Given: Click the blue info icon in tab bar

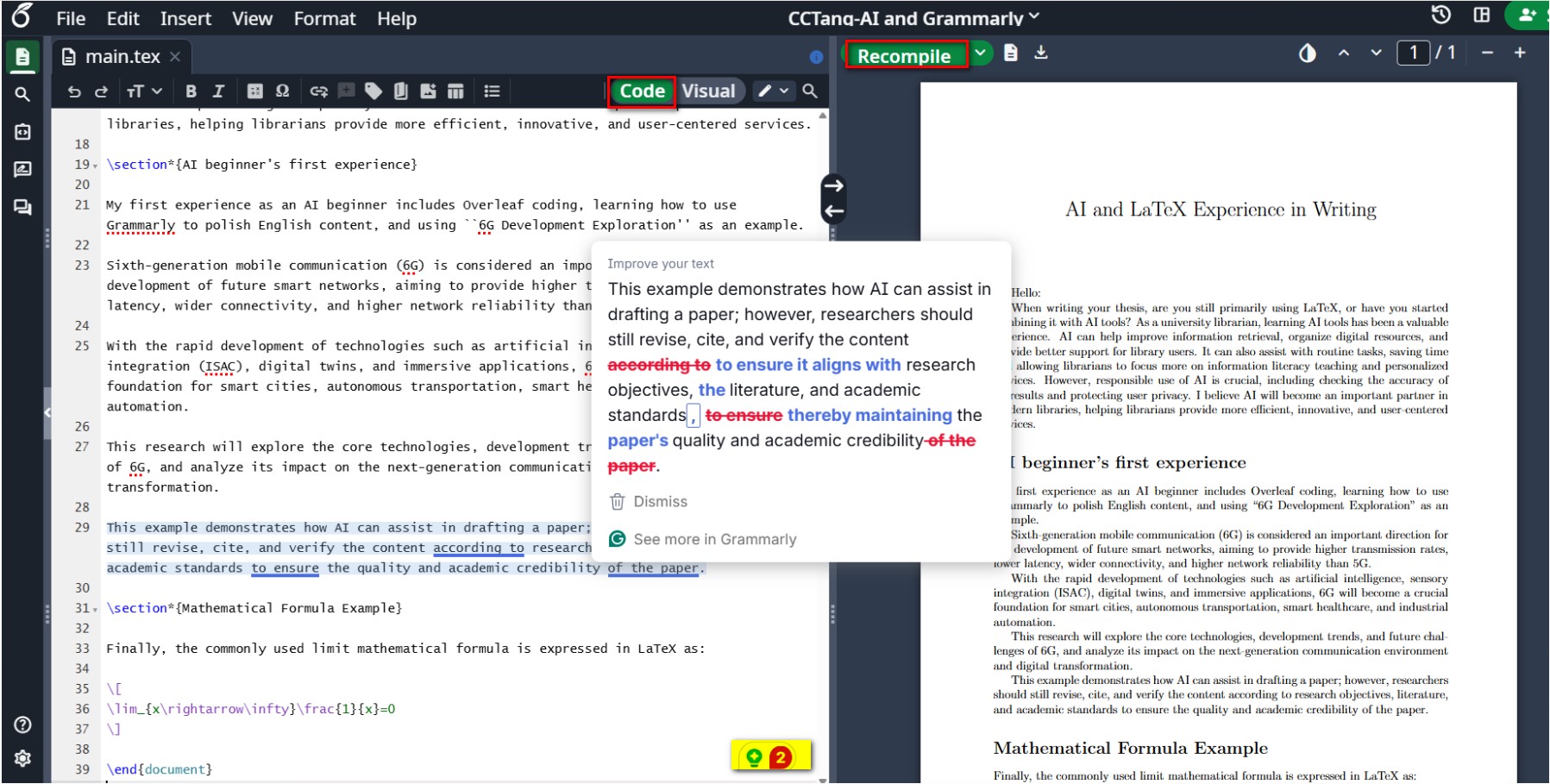Looking at the screenshot, I should click(816, 57).
